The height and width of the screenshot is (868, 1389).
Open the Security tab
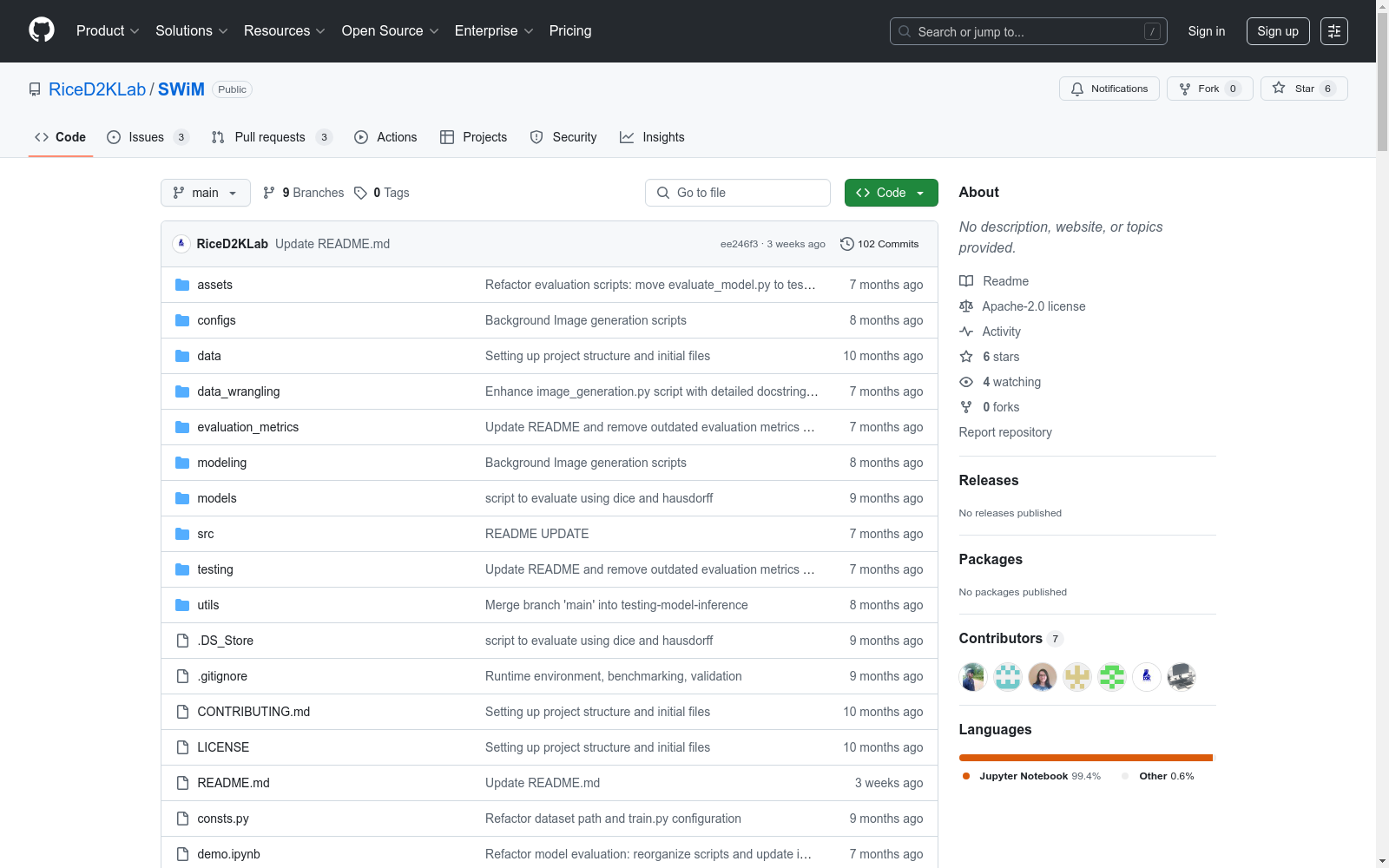click(563, 137)
